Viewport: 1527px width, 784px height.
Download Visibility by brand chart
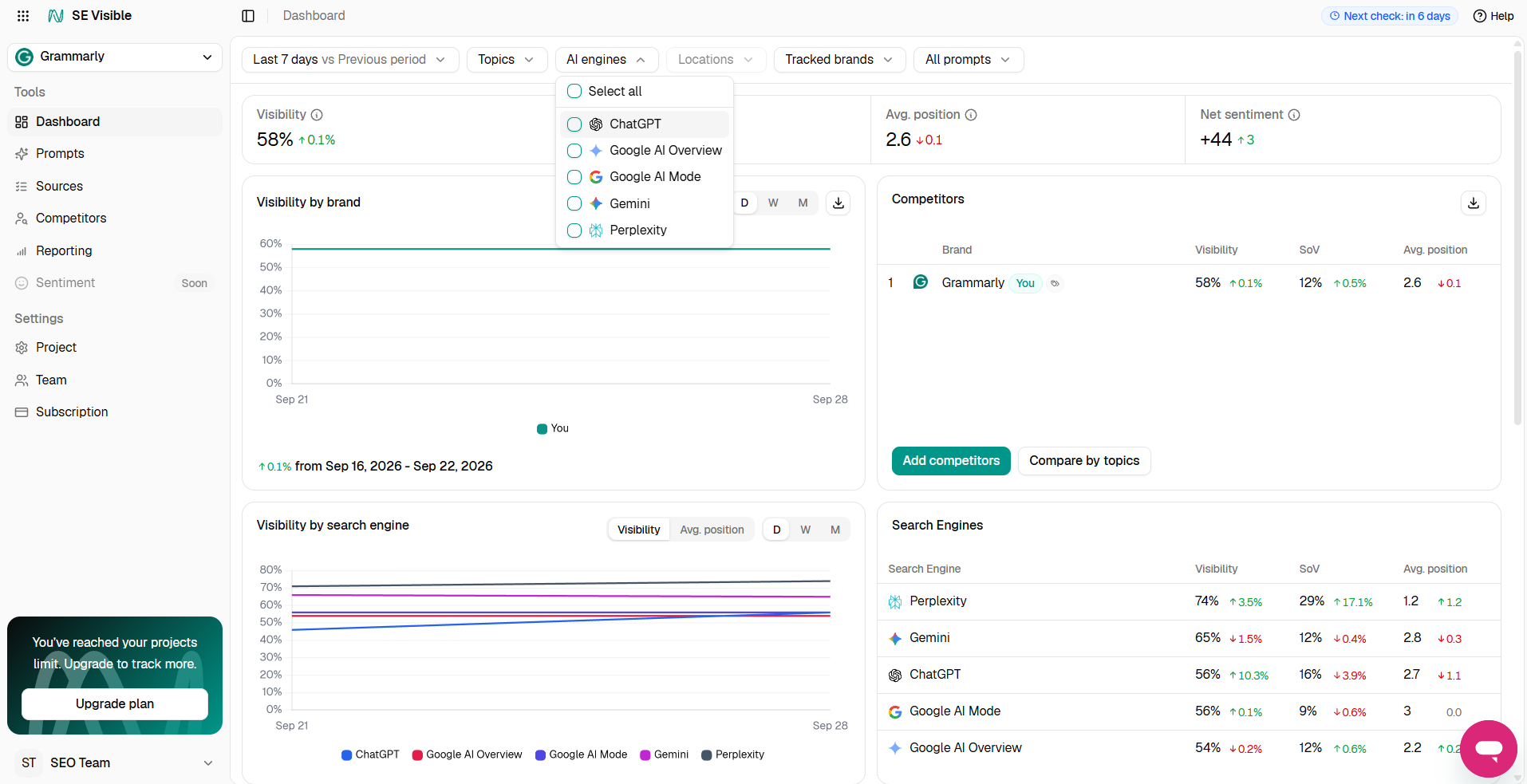coord(838,203)
